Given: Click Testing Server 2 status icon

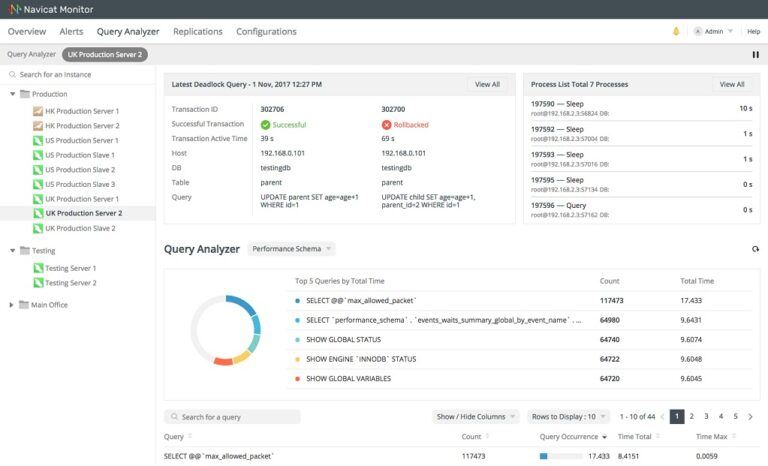Looking at the screenshot, I should tap(38, 283).
